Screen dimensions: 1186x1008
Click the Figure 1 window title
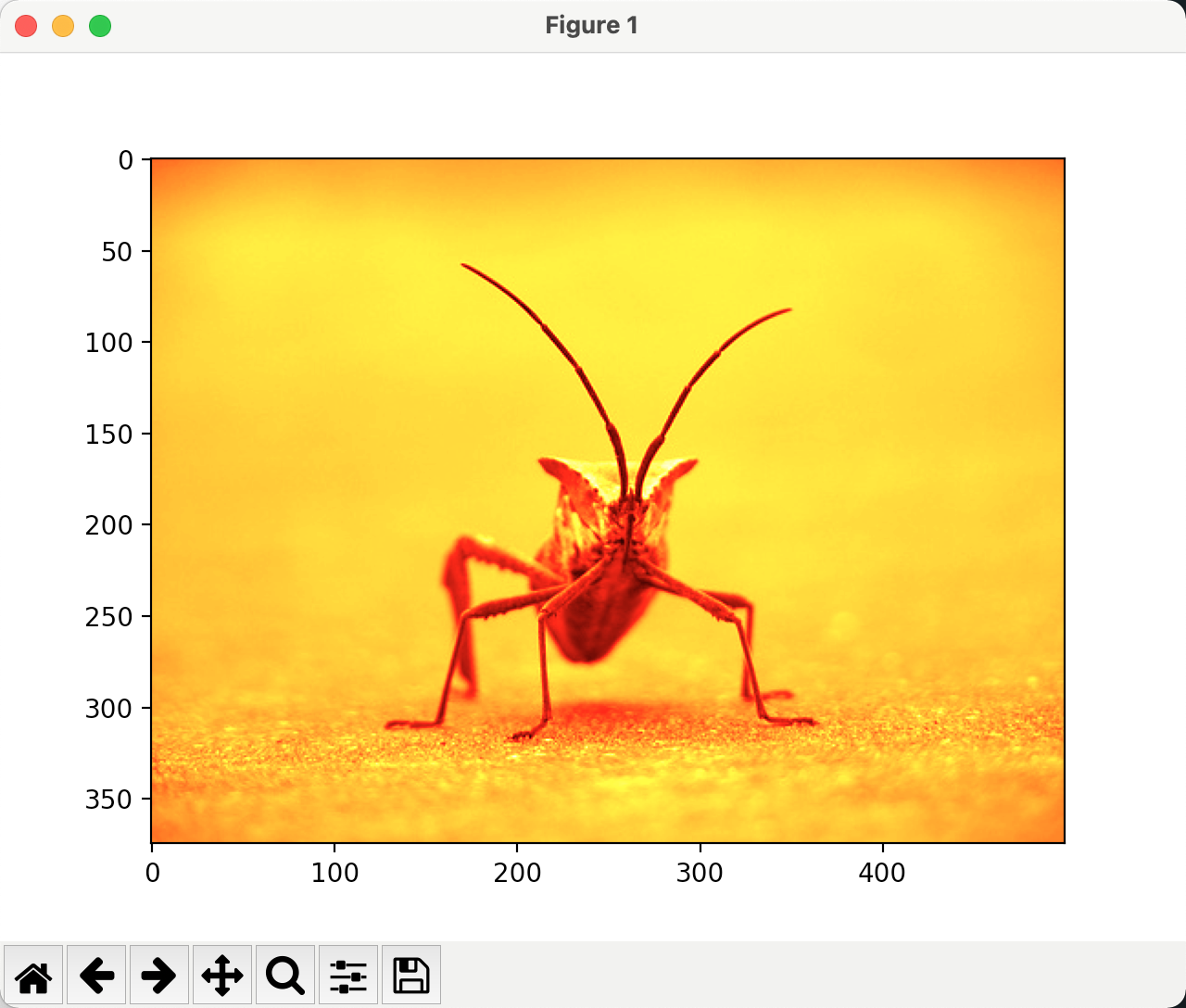[x=592, y=26]
